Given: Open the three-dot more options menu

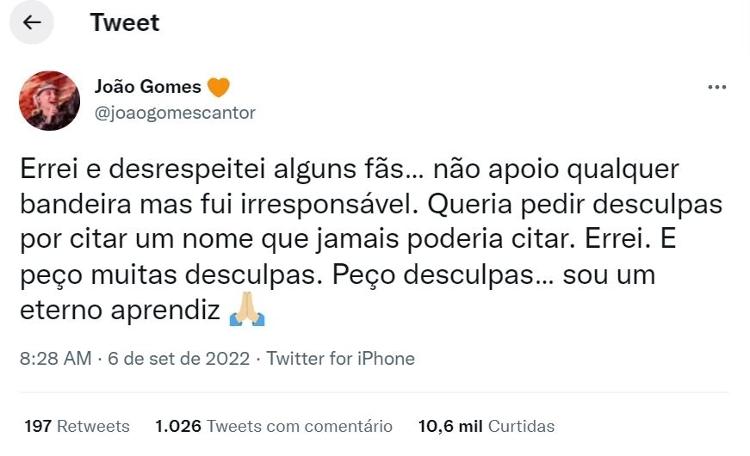Looking at the screenshot, I should [717, 87].
